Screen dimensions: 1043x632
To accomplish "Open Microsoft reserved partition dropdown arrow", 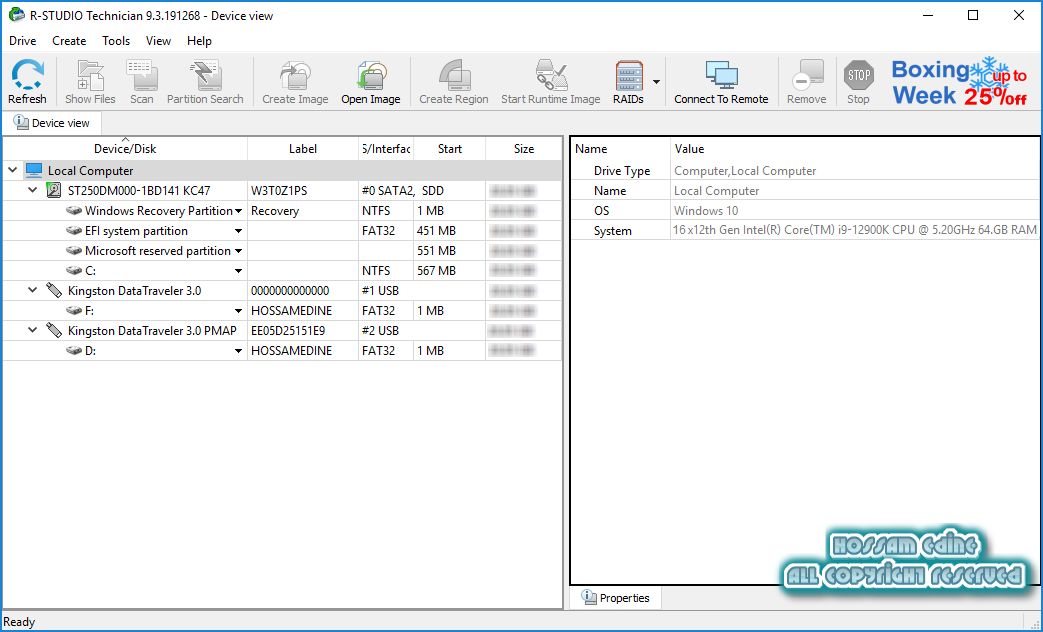I will [x=239, y=251].
